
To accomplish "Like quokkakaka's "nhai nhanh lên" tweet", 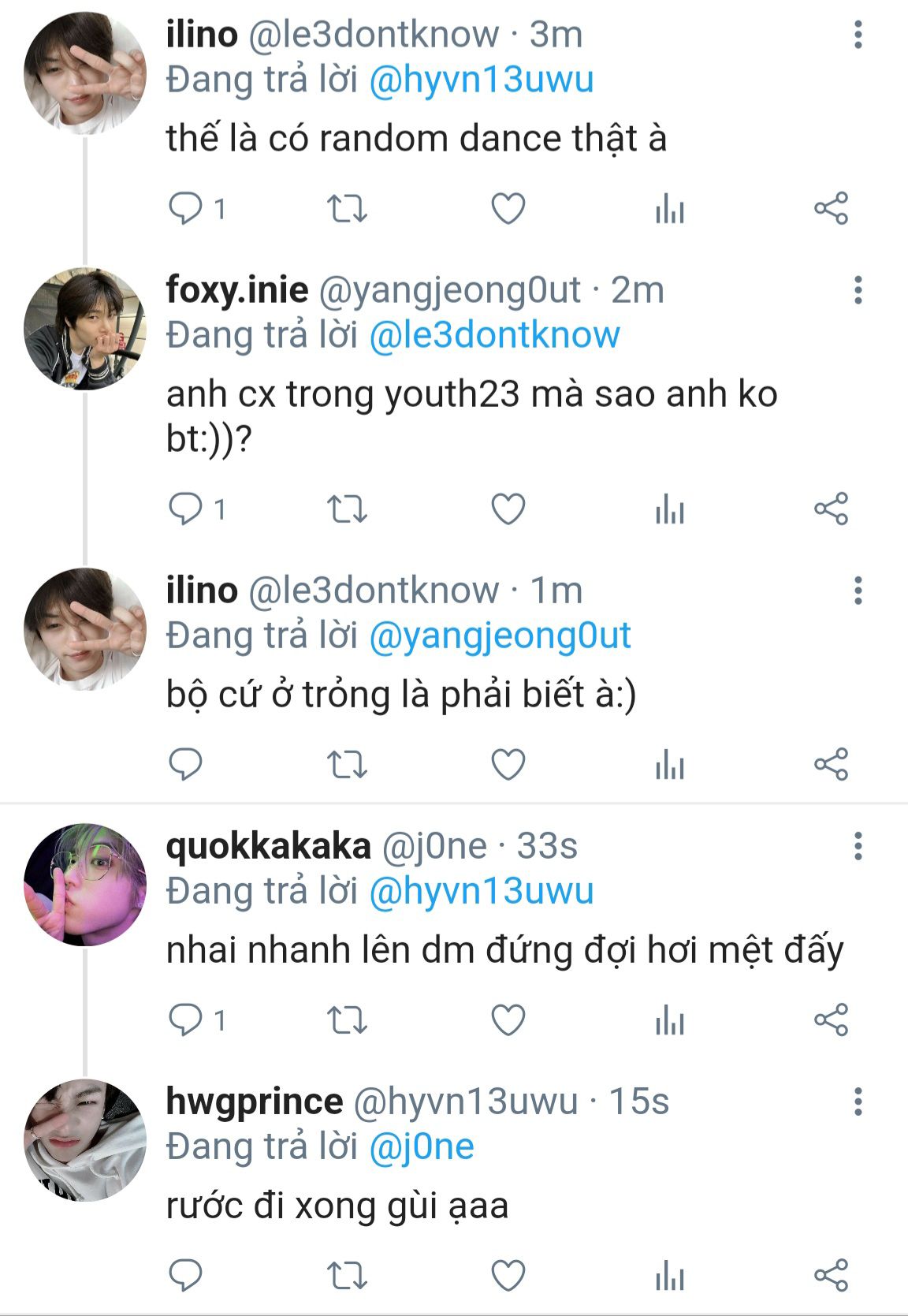I will (x=508, y=1020).
